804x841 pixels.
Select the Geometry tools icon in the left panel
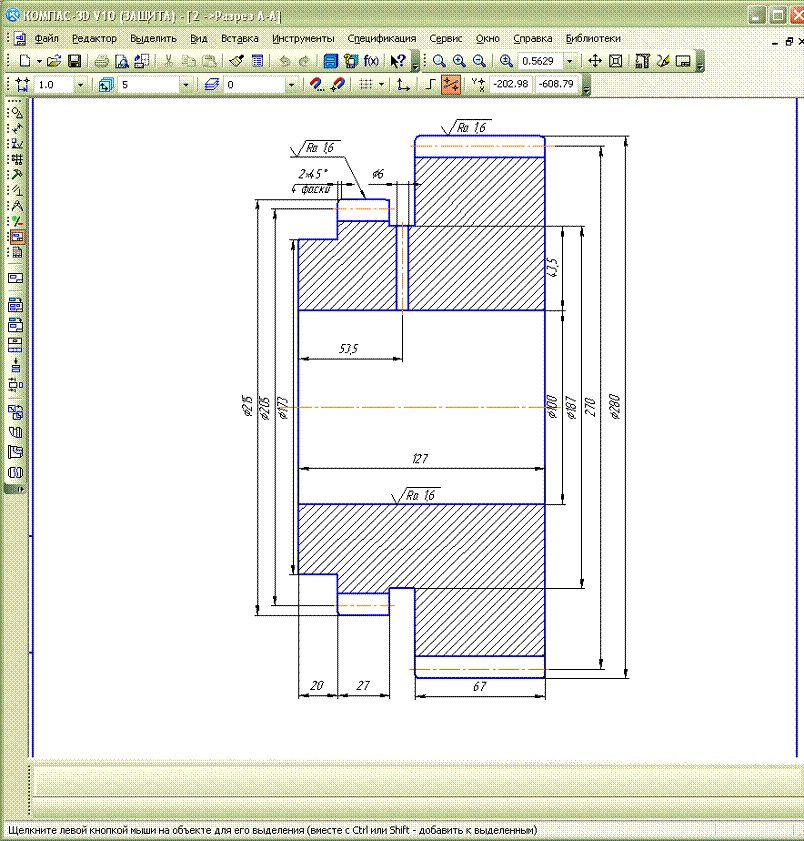click(x=16, y=113)
